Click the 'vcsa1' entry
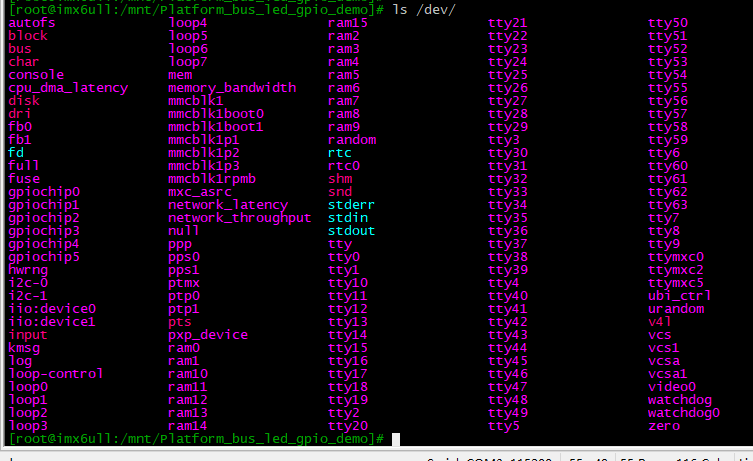Viewport: 753px width, 461px height. coord(668,374)
